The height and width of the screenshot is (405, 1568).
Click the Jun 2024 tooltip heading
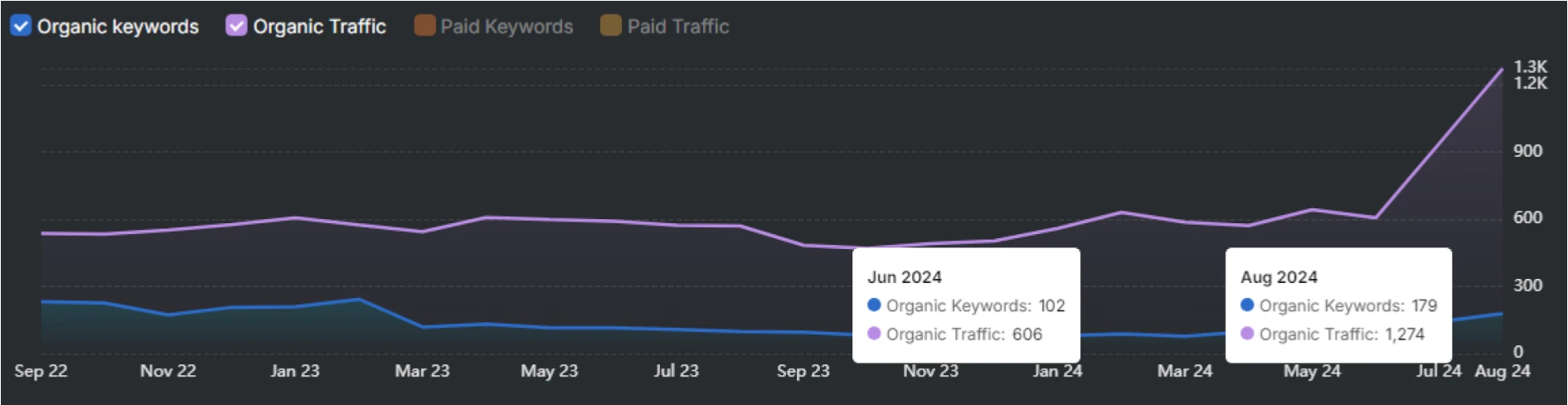click(x=905, y=277)
